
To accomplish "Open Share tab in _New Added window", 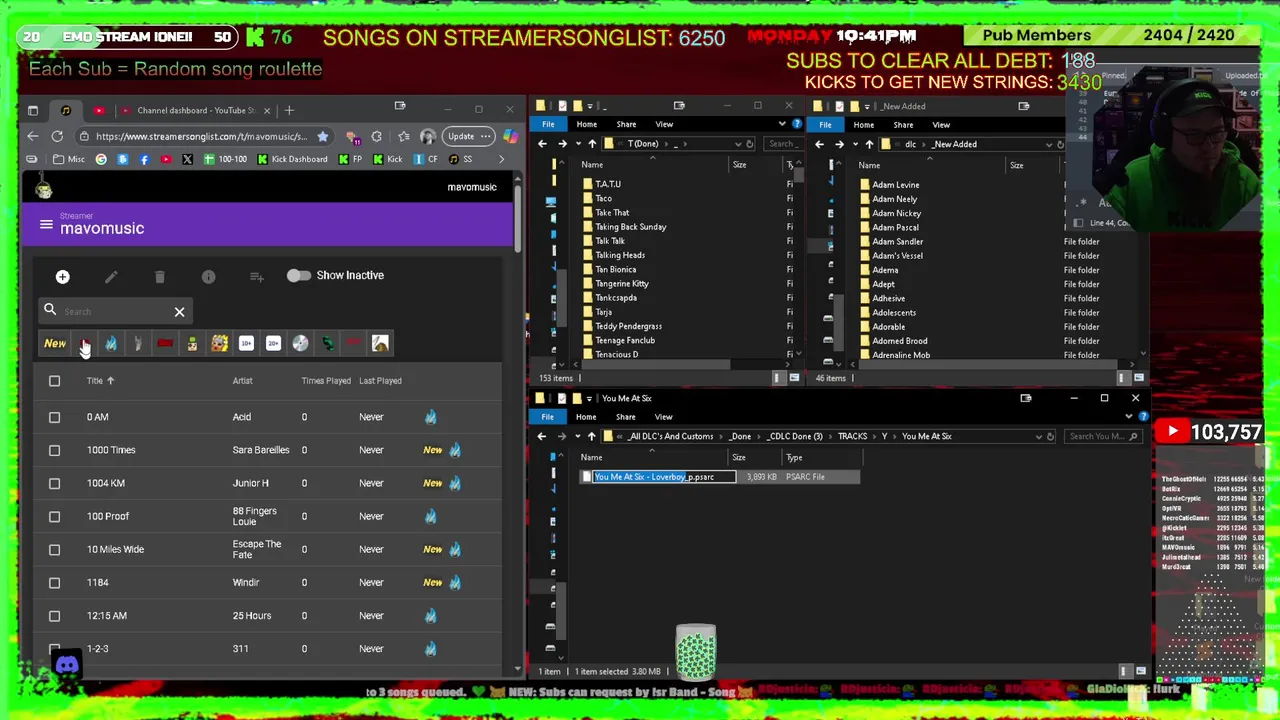I will point(903,124).
